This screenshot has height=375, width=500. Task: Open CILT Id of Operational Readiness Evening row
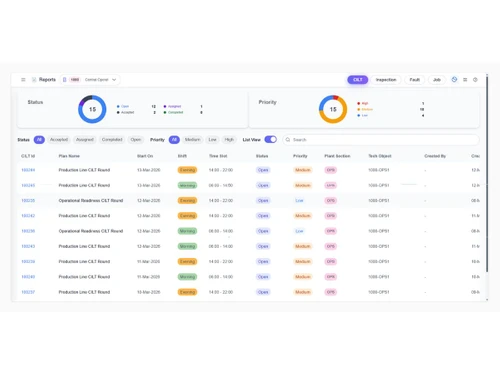(28, 201)
